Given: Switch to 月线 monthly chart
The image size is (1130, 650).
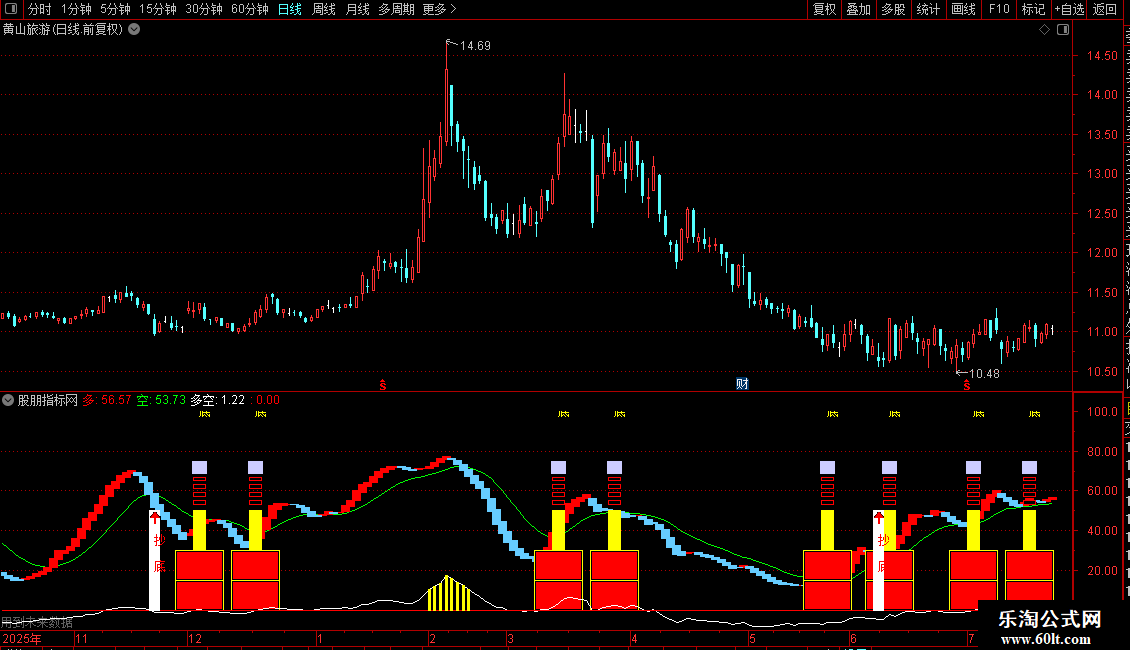Looking at the screenshot, I should click(x=357, y=9).
